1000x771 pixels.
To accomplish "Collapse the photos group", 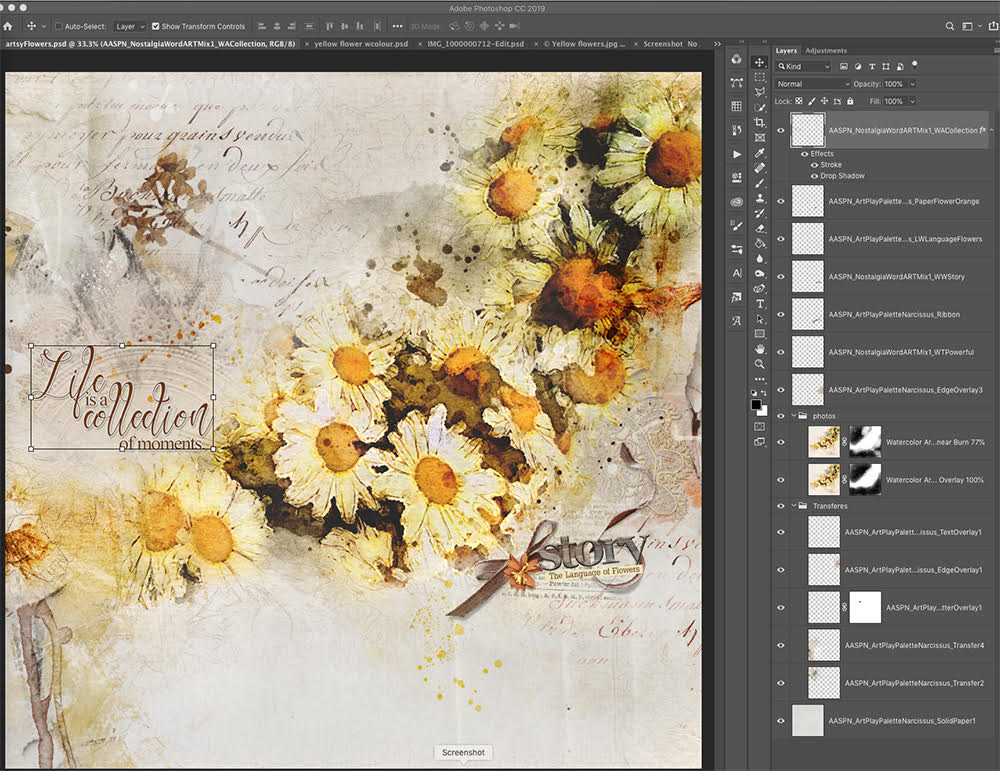I will tap(795, 415).
